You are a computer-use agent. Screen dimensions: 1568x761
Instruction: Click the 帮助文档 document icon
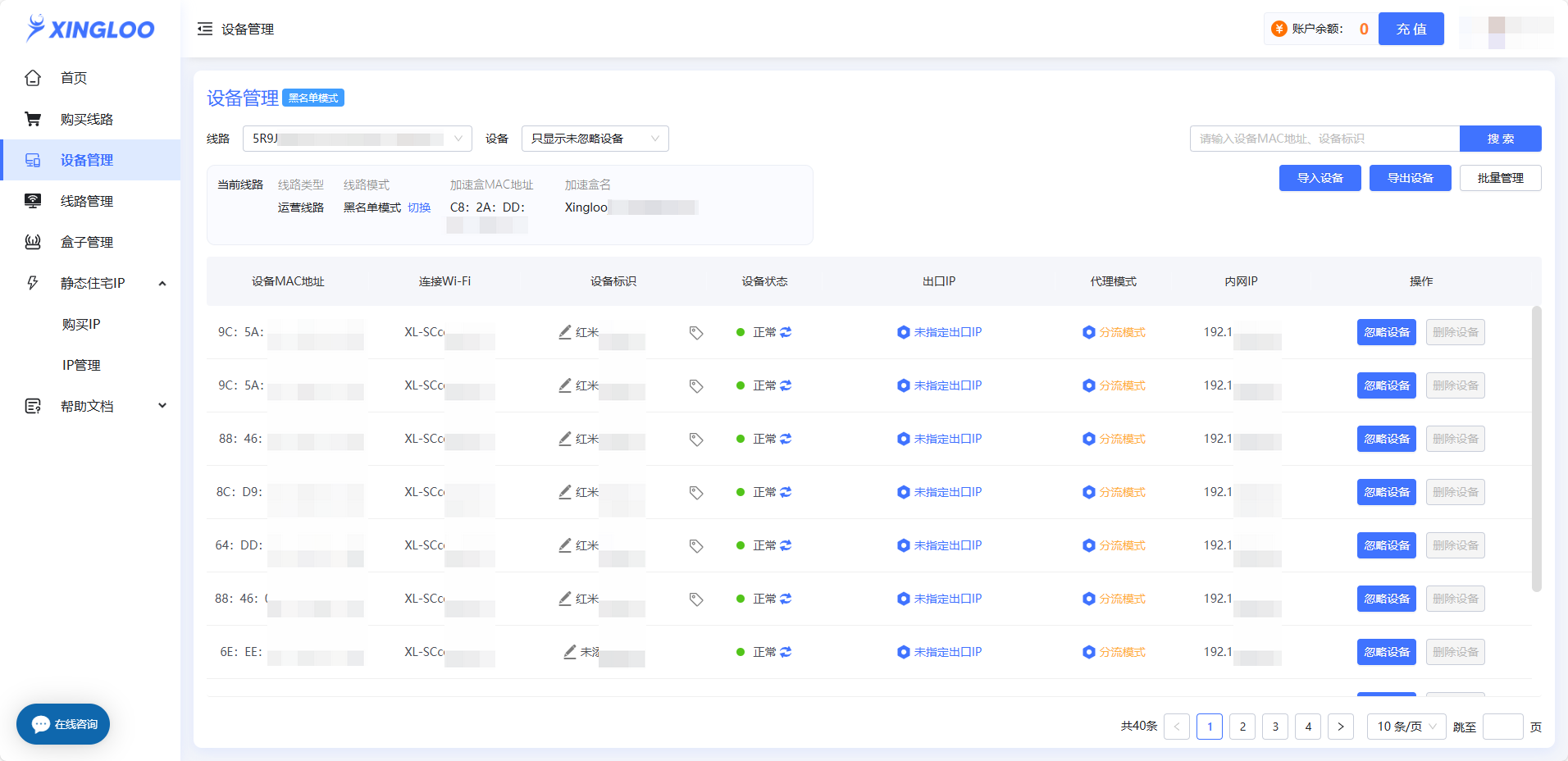33,406
